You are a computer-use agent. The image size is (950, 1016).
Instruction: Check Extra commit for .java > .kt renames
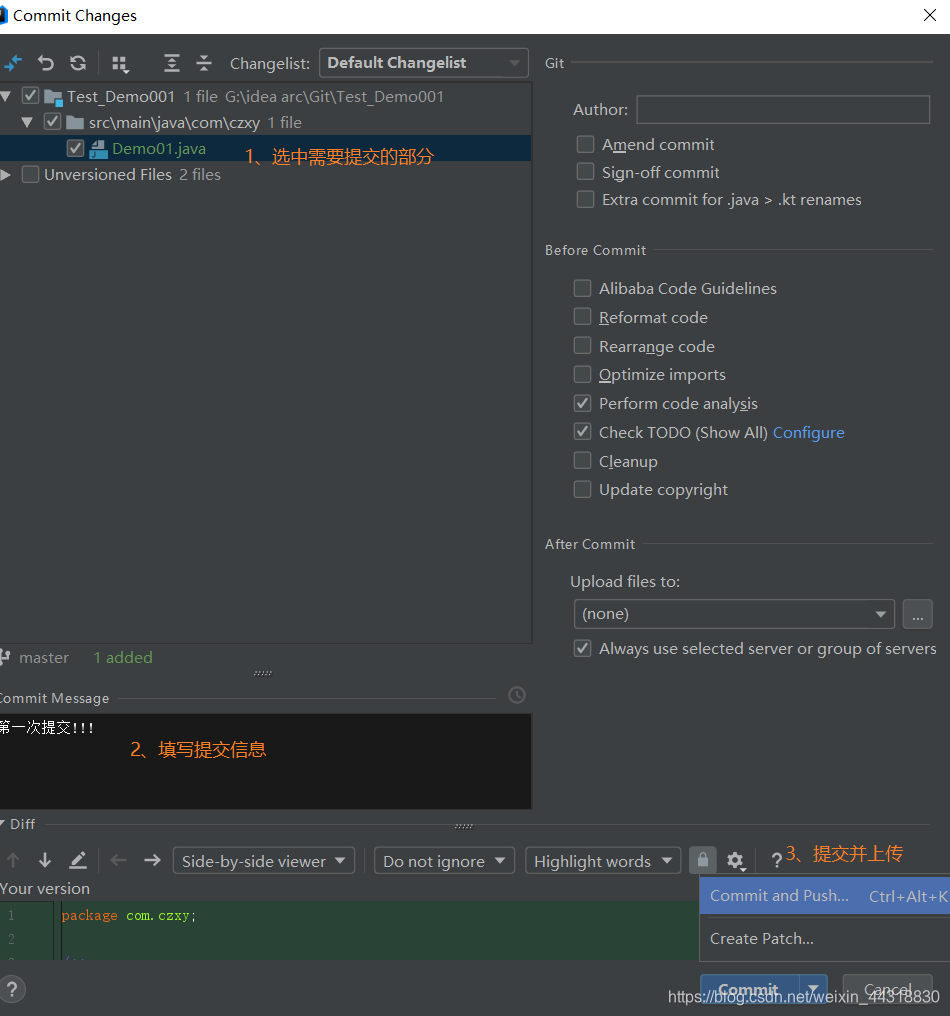pos(585,199)
